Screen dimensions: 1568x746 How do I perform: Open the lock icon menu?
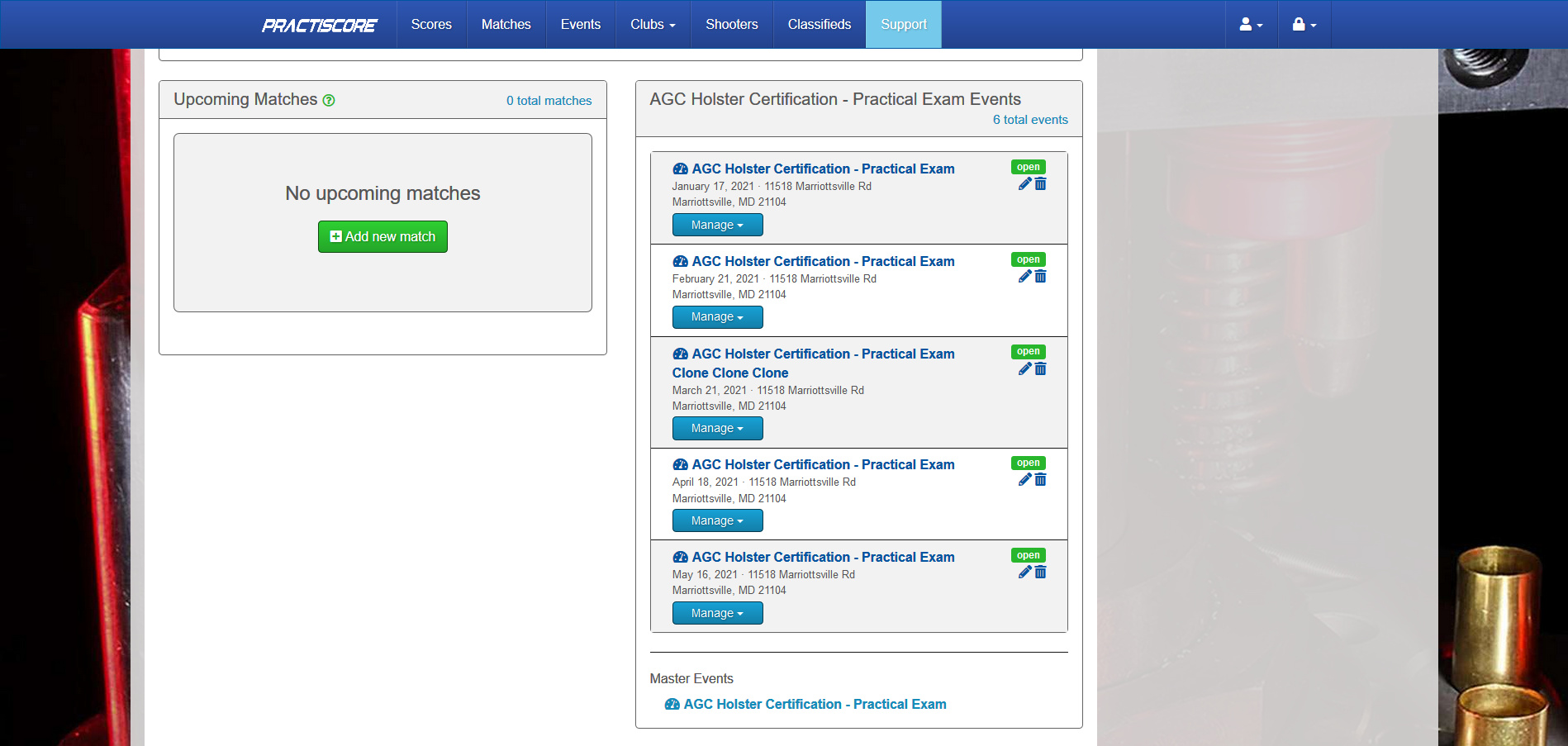click(1304, 25)
